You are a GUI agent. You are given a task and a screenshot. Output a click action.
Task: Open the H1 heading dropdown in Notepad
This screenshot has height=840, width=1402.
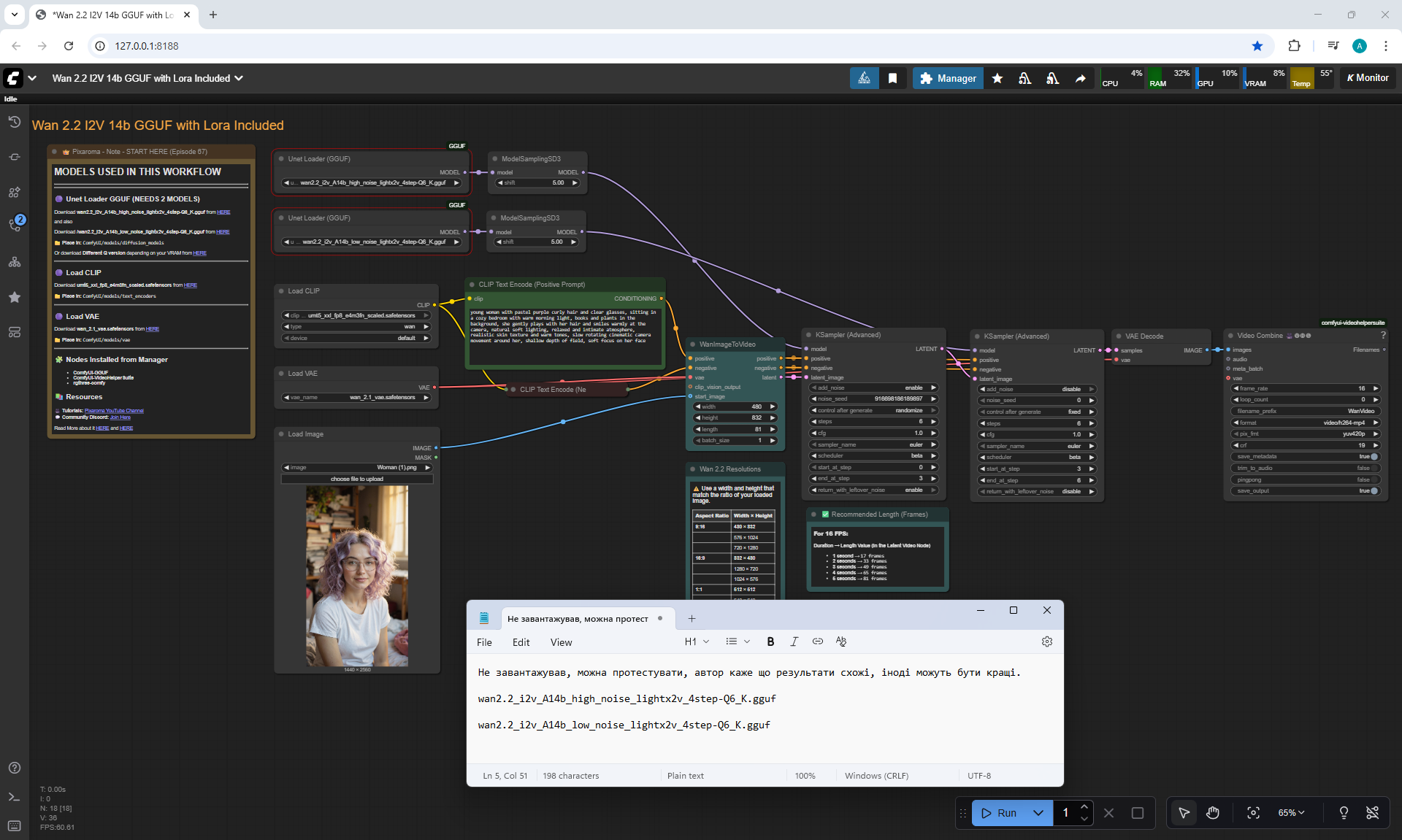tap(697, 641)
